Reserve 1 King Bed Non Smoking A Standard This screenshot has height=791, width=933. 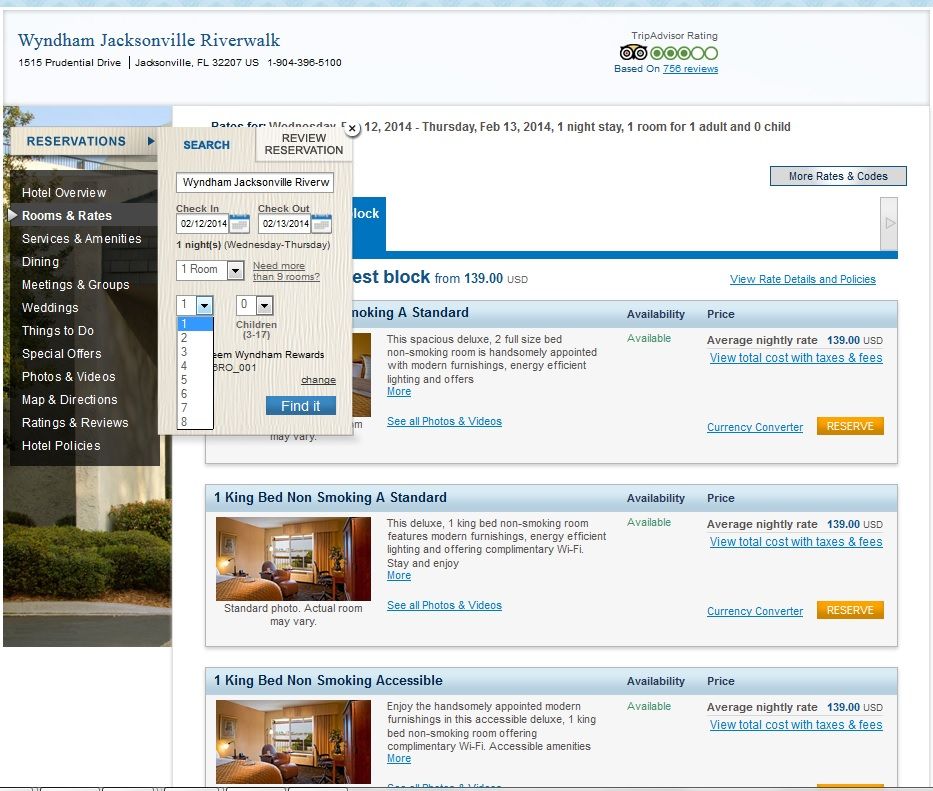tap(850, 610)
